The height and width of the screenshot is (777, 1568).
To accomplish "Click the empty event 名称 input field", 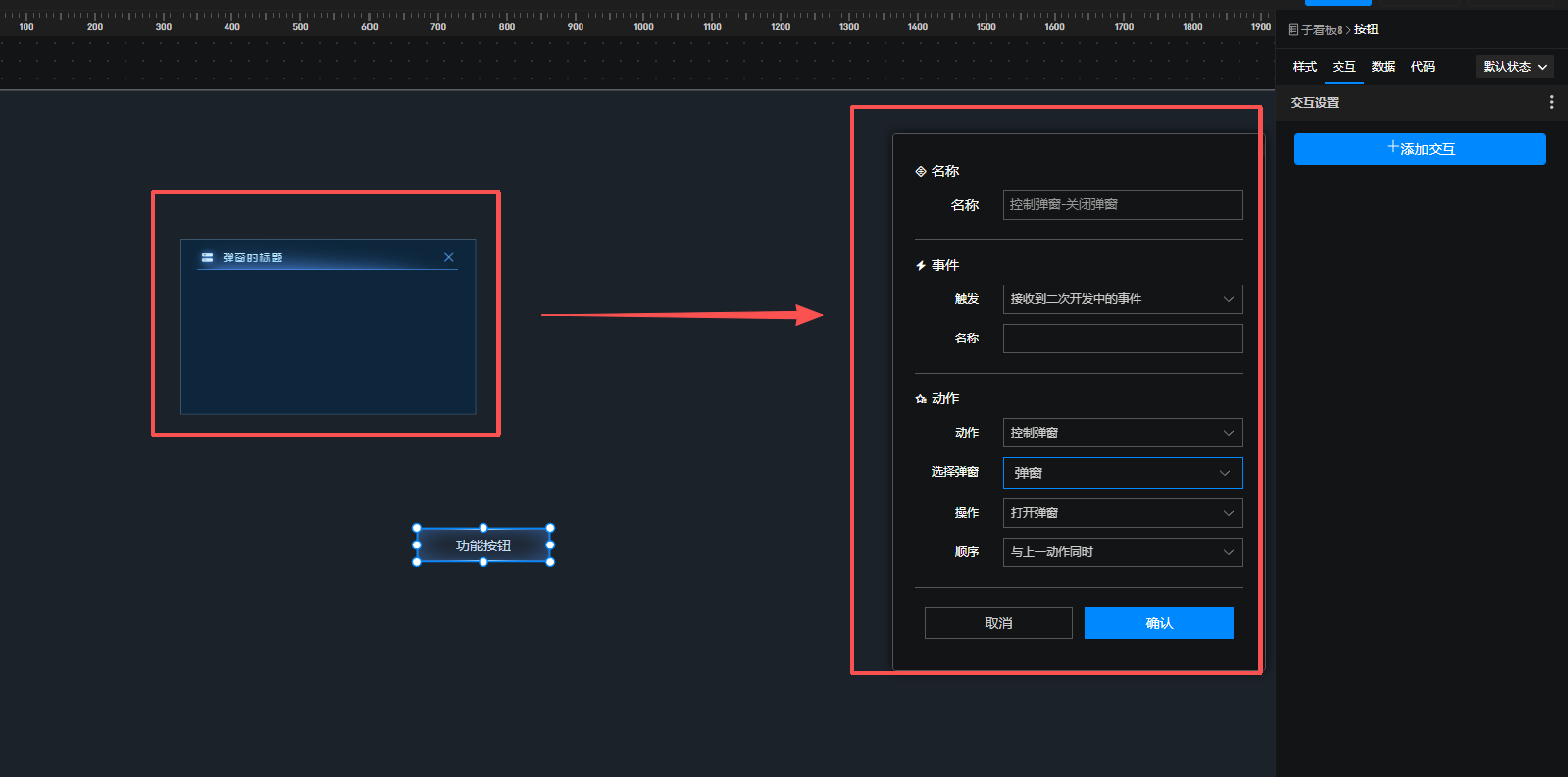I will 1122,338.
